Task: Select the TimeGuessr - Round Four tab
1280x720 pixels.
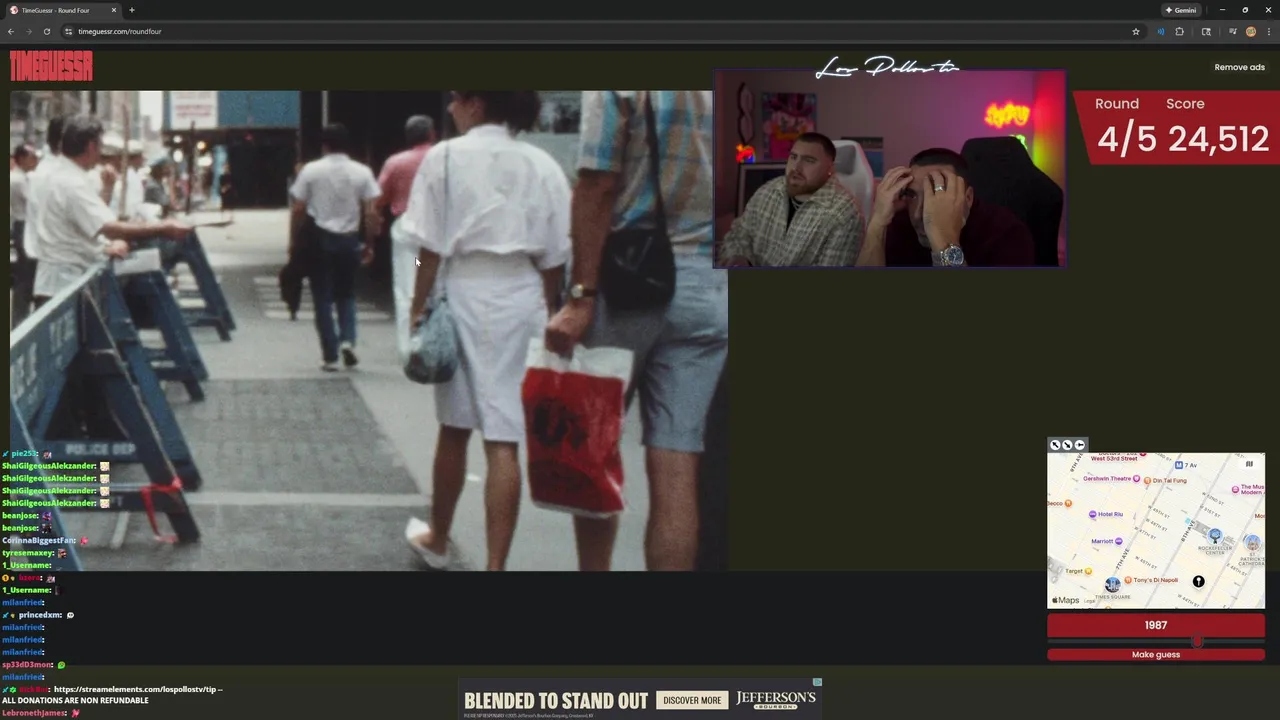Action: (62, 10)
